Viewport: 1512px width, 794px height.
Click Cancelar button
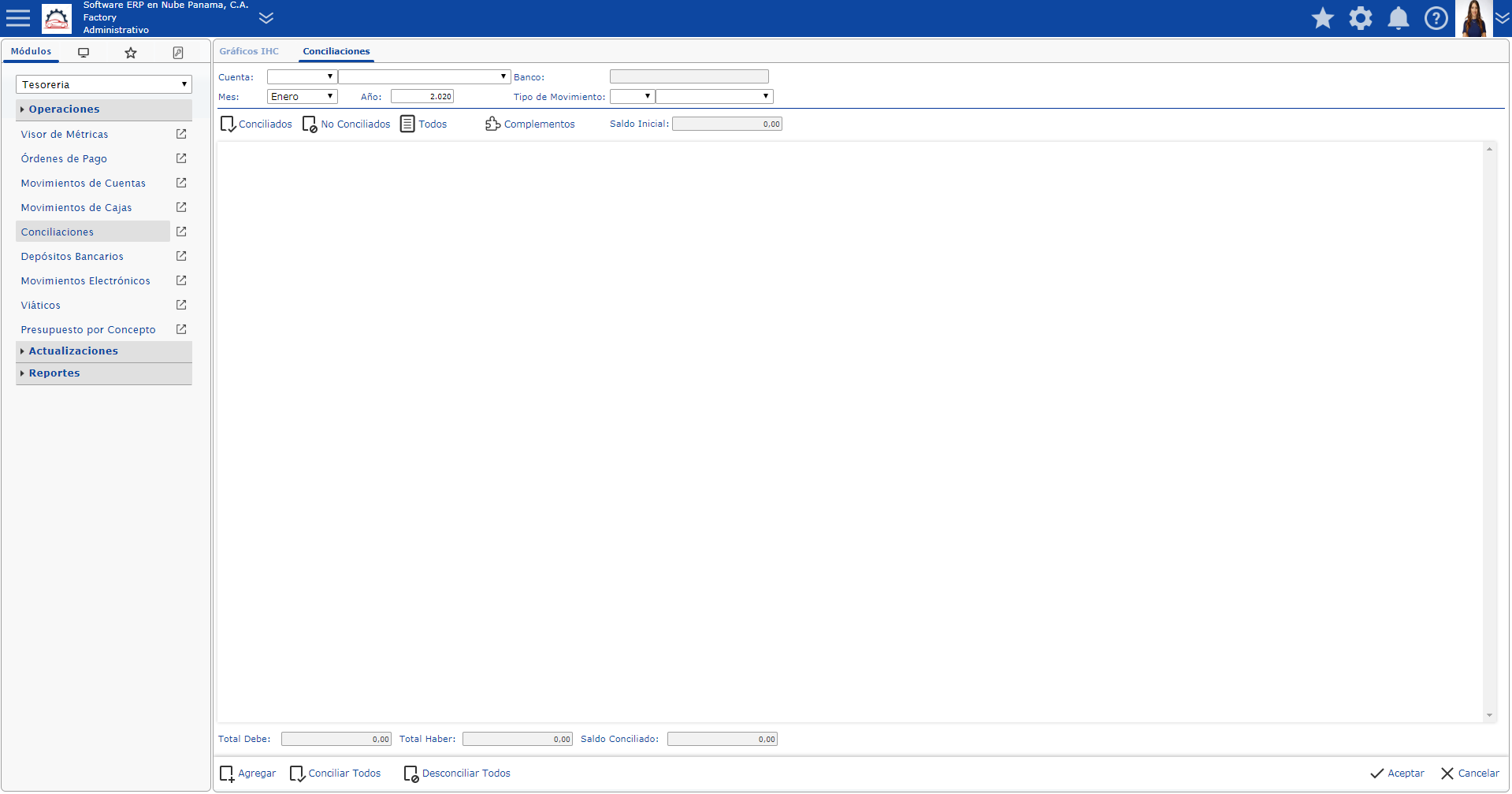(1469, 774)
